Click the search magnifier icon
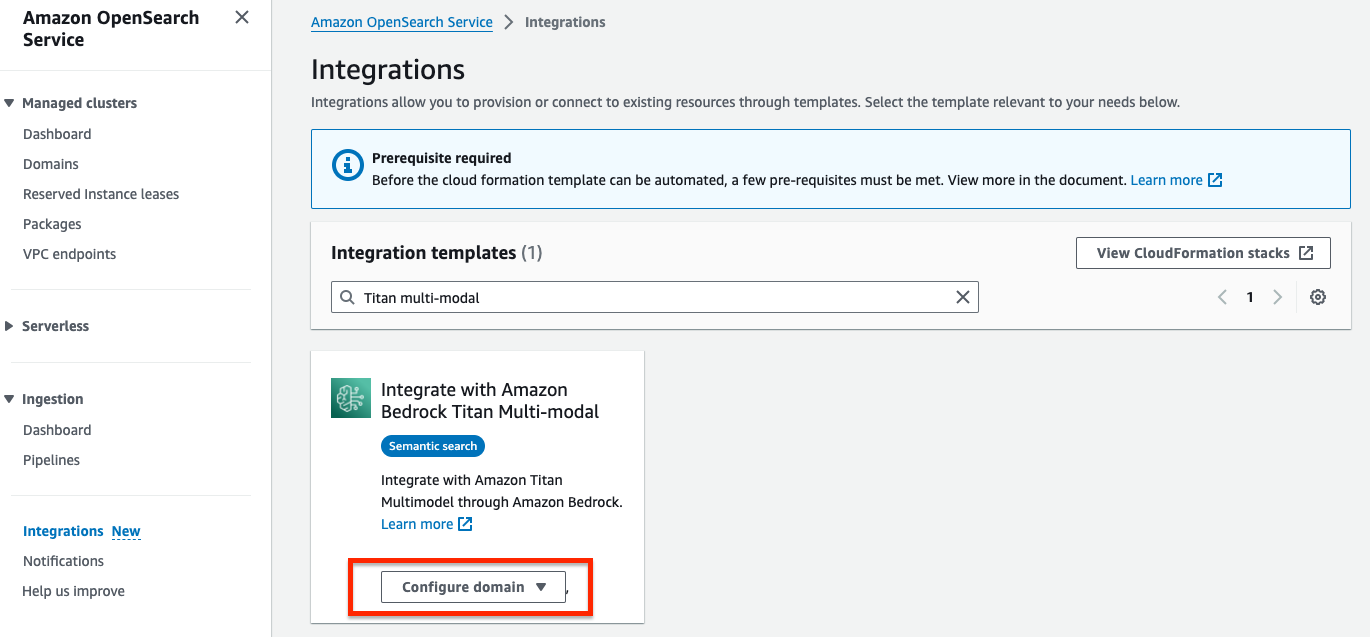Screen dimensions: 1370x637 point(347,297)
